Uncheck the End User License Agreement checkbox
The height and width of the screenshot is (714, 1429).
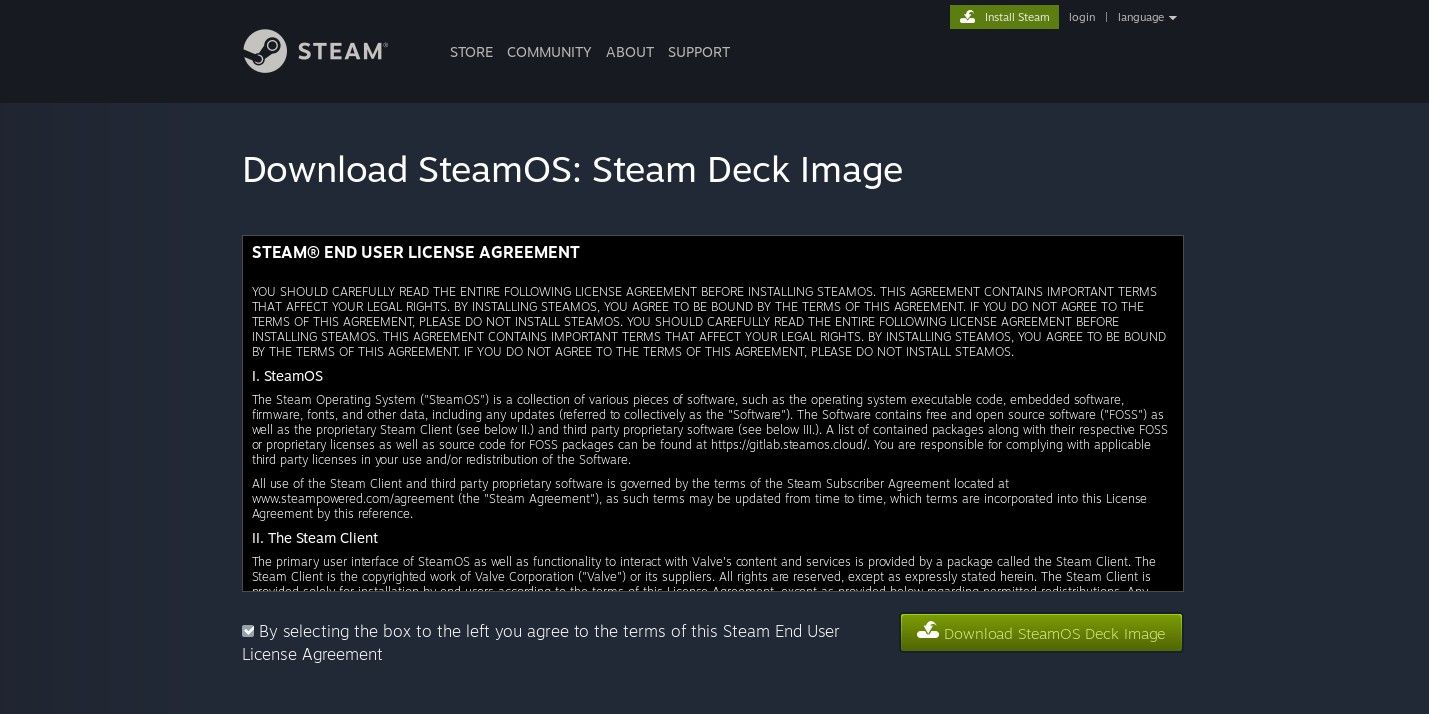click(248, 631)
